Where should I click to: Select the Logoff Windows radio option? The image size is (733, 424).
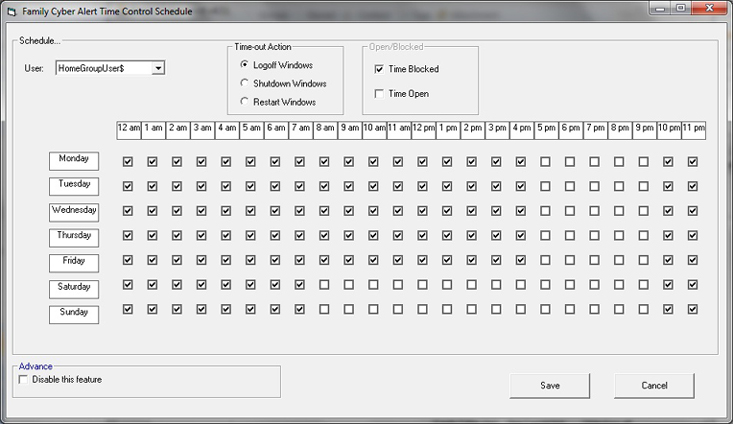pos(245,65)
